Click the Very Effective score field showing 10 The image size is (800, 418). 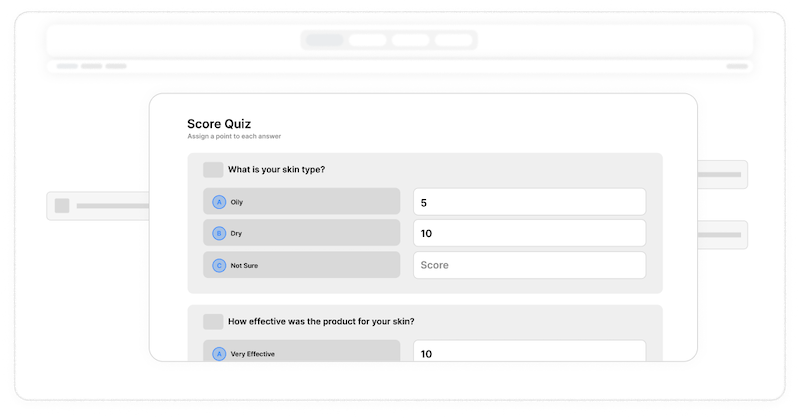(529, 352)
